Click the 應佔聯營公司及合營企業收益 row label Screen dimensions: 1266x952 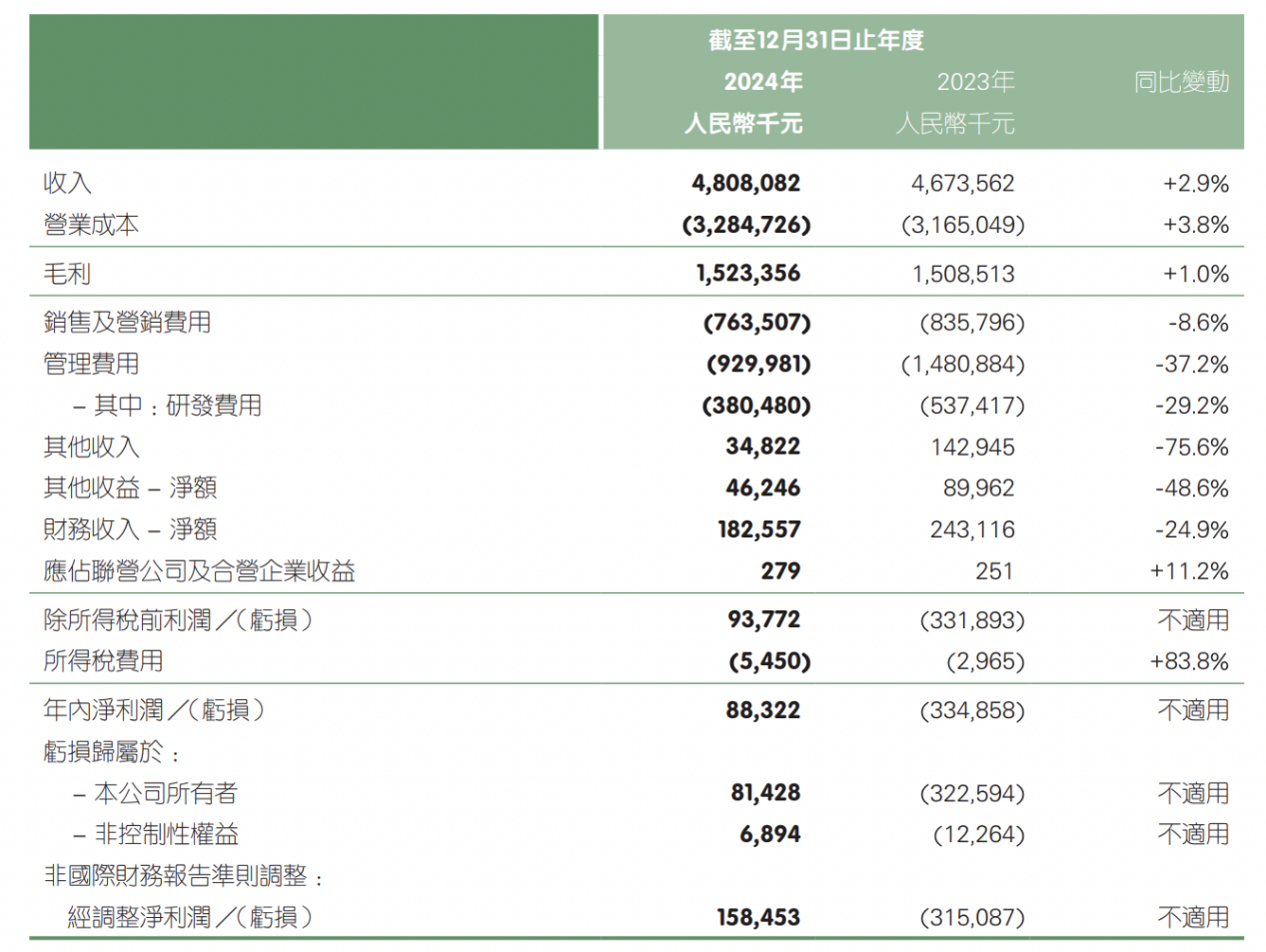tap(199, 571)
